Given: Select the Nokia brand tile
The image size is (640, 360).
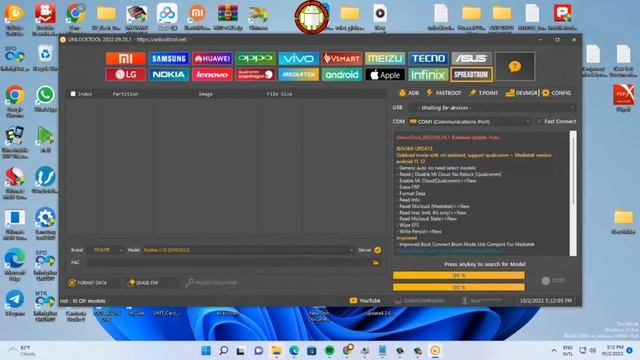Looking at the screenshot, I should [x=169, y=74].
